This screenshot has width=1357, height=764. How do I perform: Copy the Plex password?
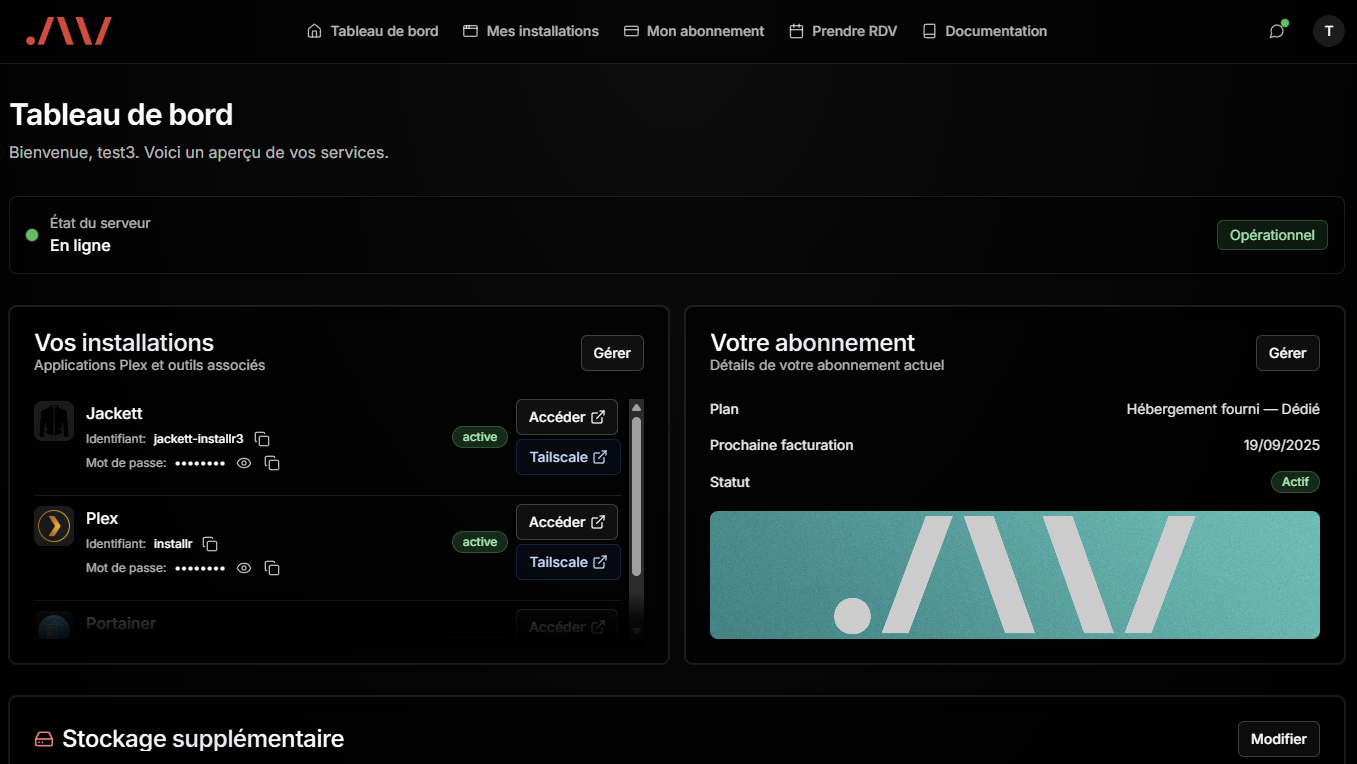(x=272, y=567)
